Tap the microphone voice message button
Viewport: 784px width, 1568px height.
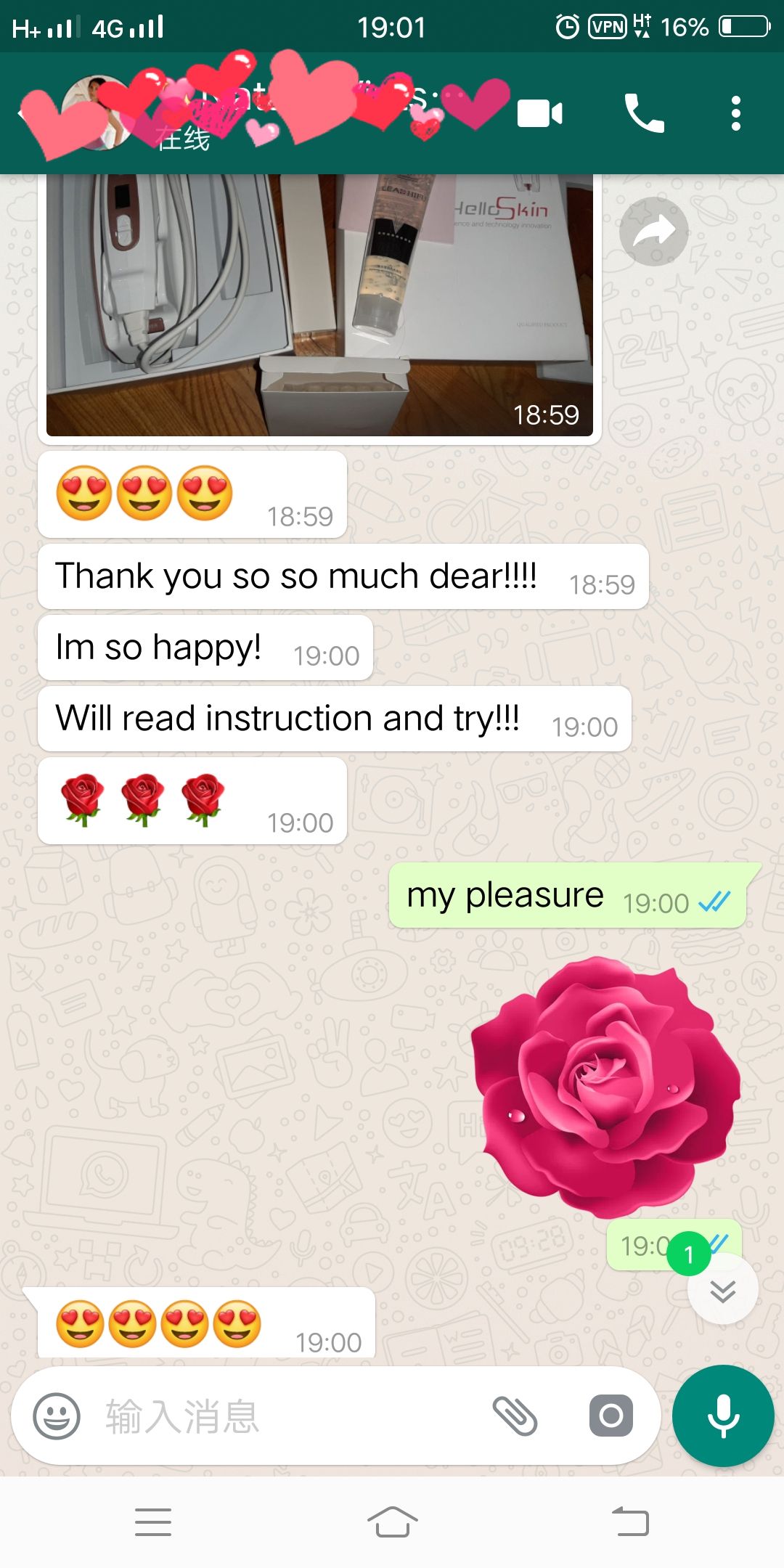pos(723,1416)
